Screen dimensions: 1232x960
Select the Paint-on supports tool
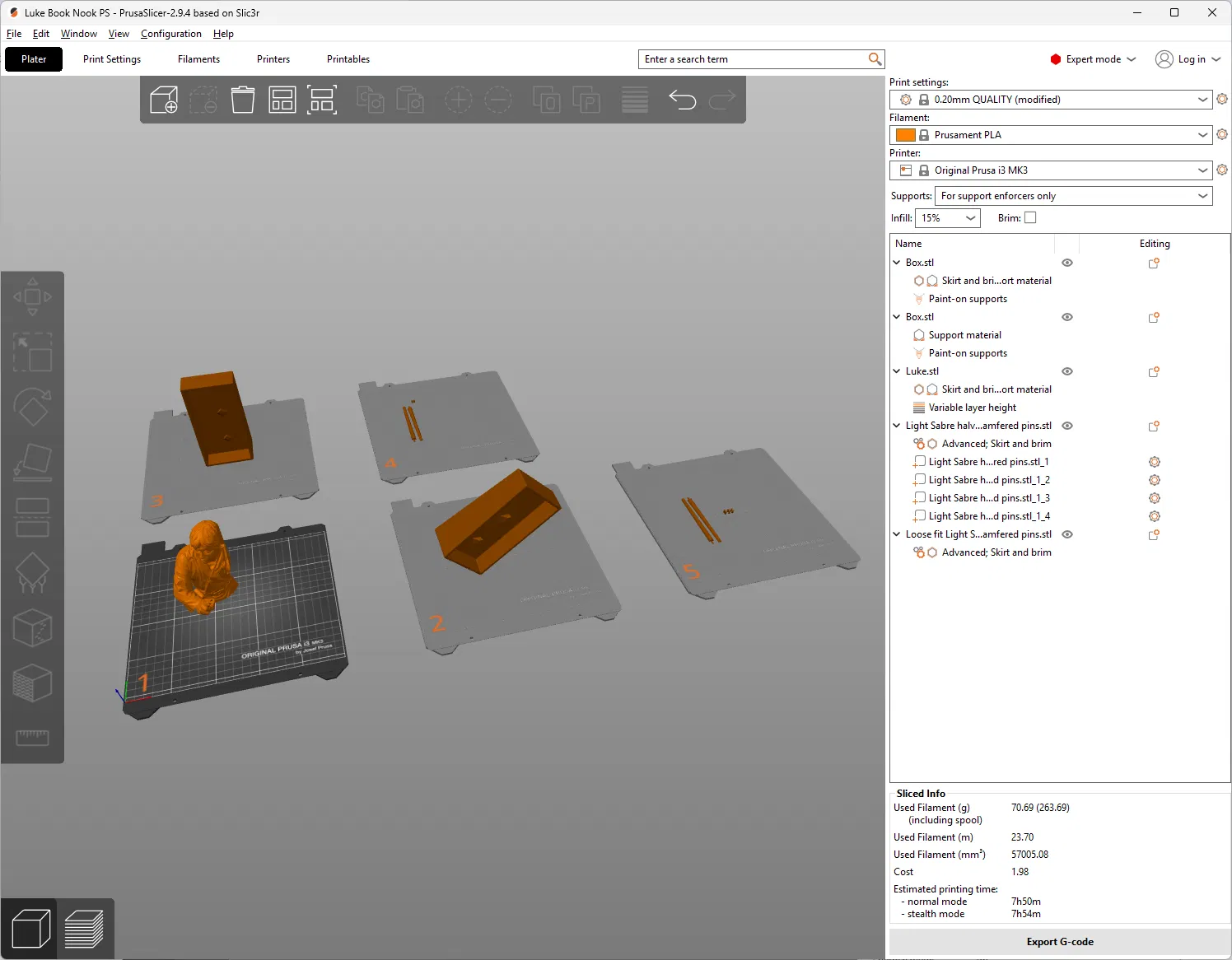pos(33,573)
